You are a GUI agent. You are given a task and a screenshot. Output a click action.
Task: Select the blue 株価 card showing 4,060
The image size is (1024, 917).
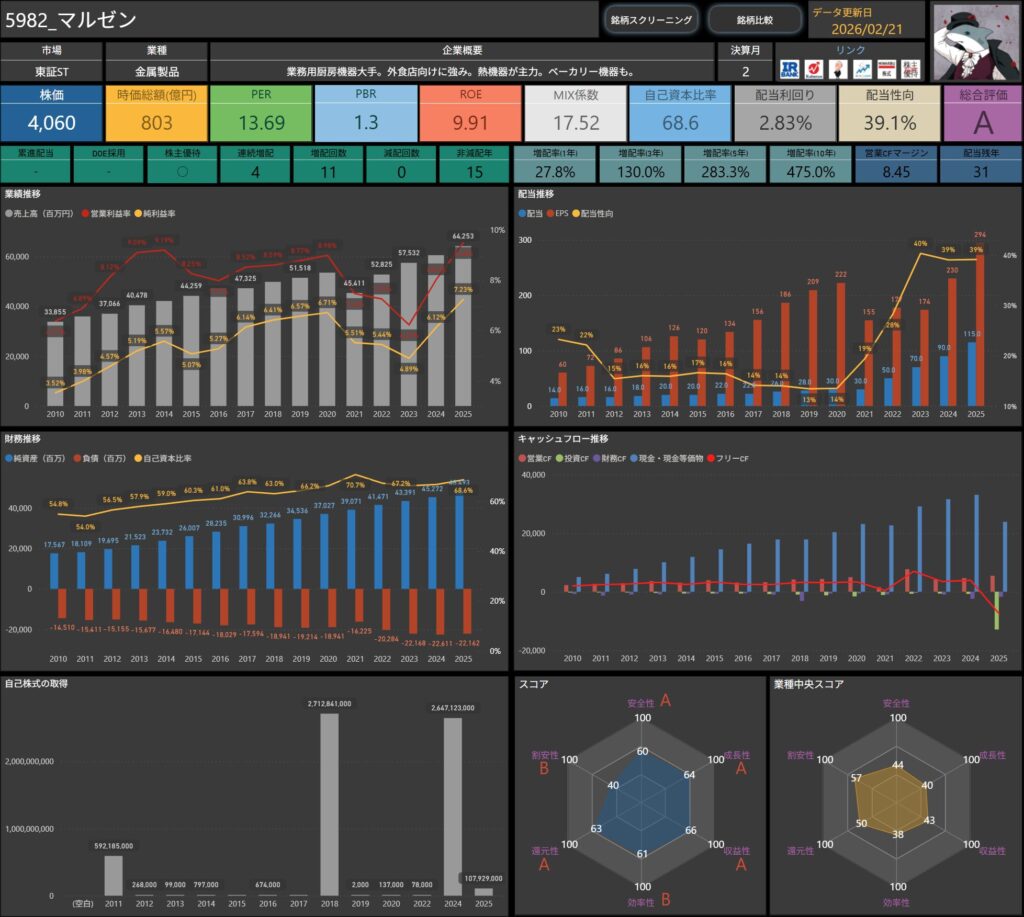(51, 113)
